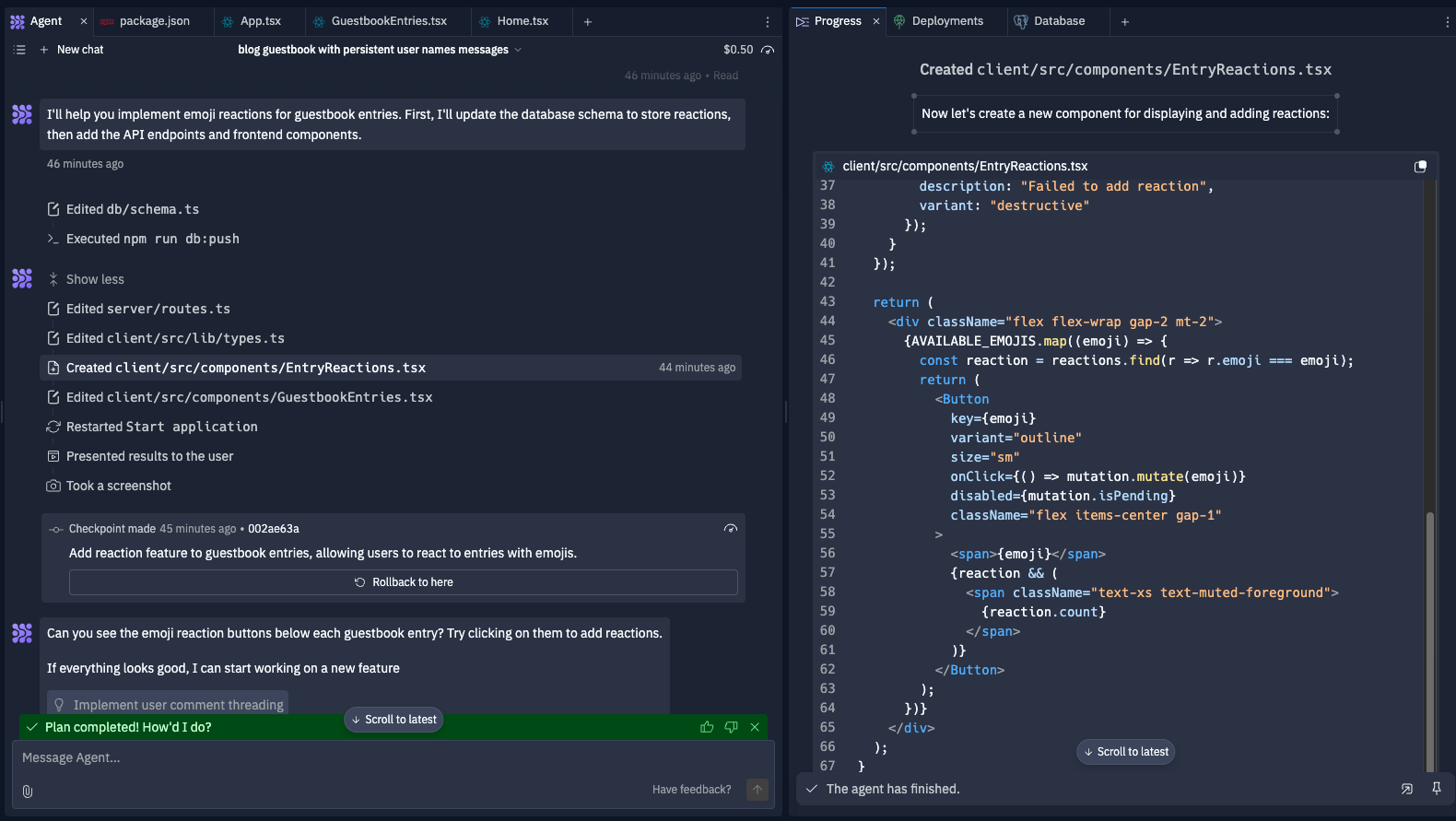Focus the Message Agent input
Screen dimensions: 1456x821
tap(393, 757)
